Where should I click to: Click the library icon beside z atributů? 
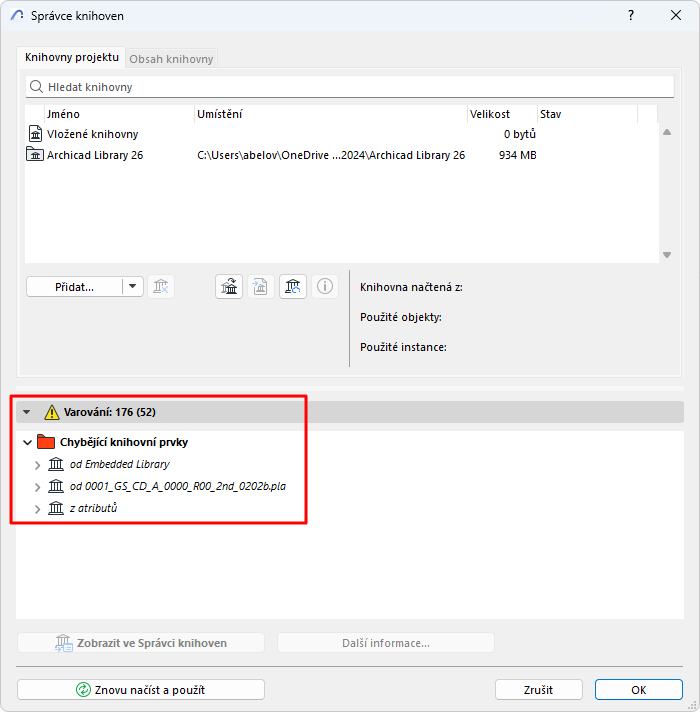pyautogui.click(x=56, y=508)
